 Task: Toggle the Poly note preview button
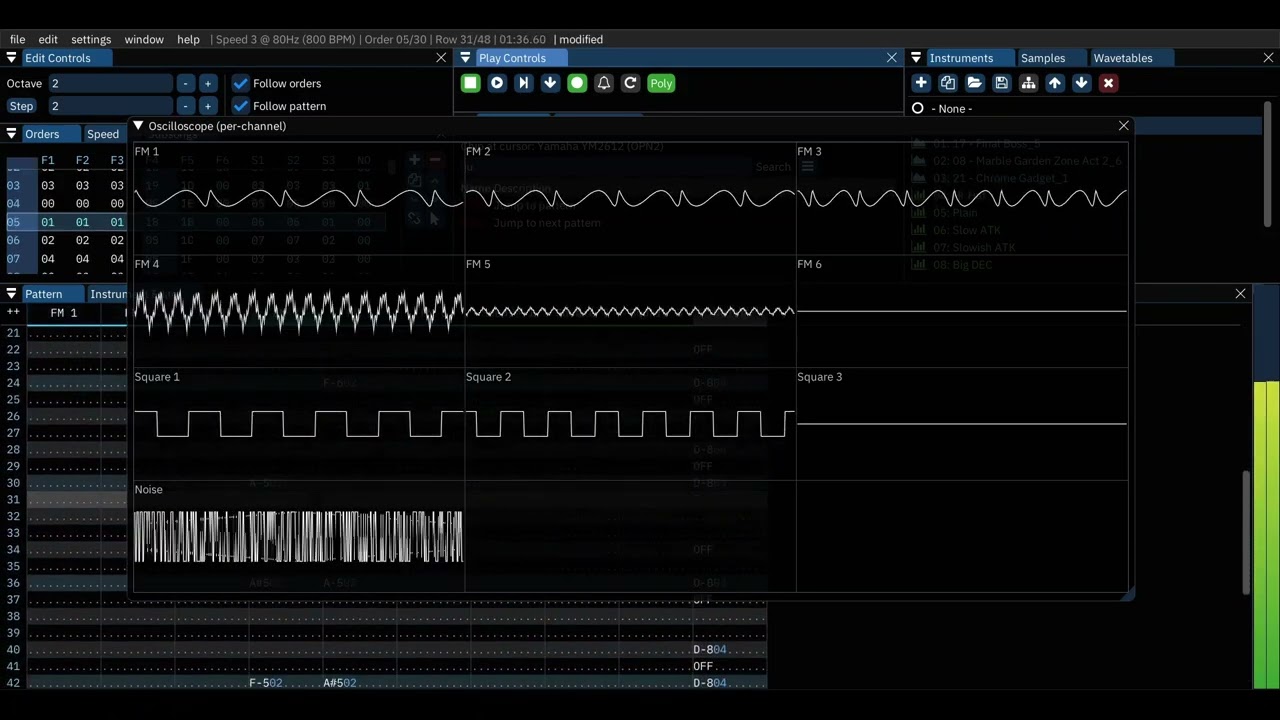coord(661,83)
